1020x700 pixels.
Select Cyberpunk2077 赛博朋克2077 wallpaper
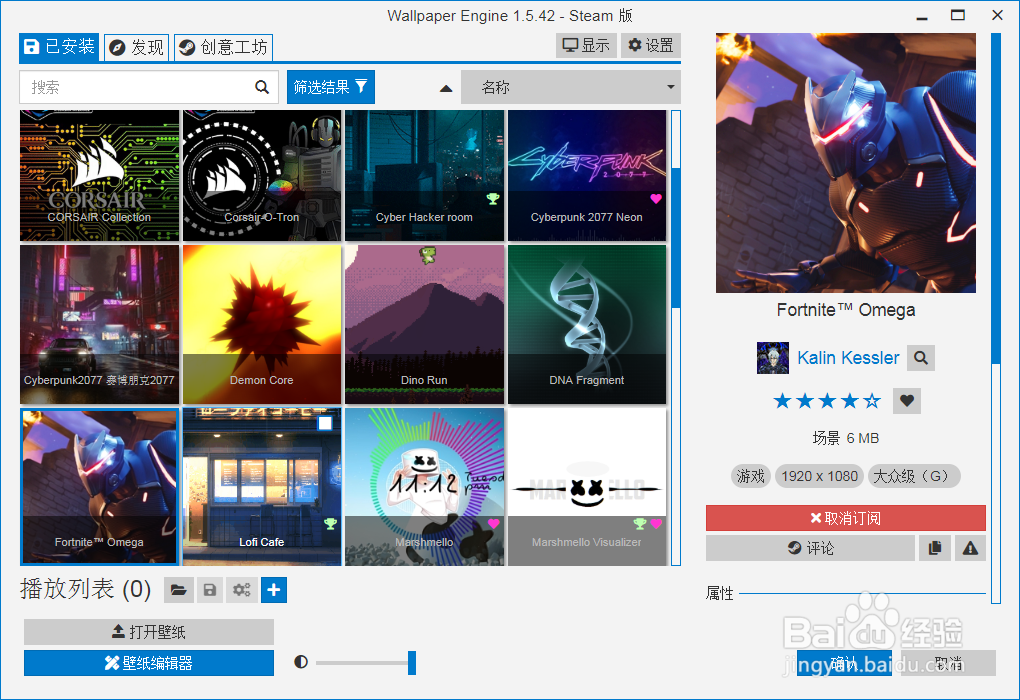point(100,325)
